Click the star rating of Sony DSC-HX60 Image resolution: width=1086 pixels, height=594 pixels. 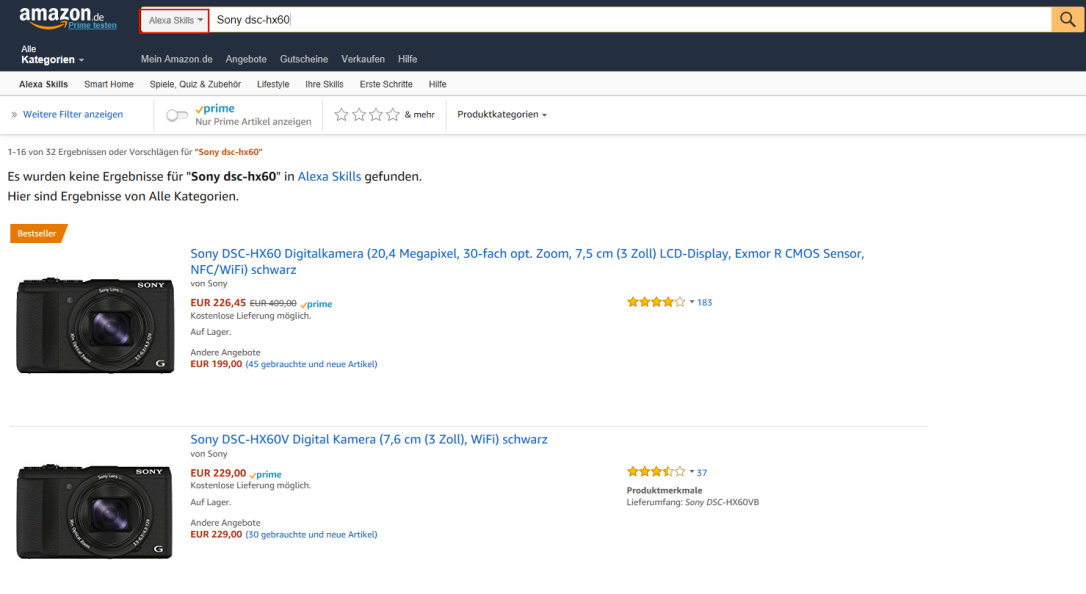[x=656, y=302]
